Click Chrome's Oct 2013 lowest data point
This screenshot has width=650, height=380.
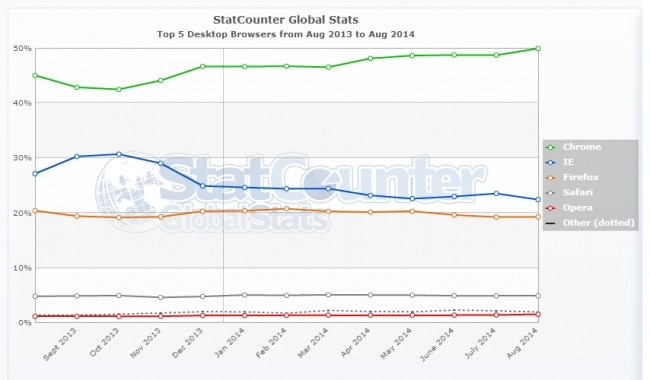coord(119,89)
